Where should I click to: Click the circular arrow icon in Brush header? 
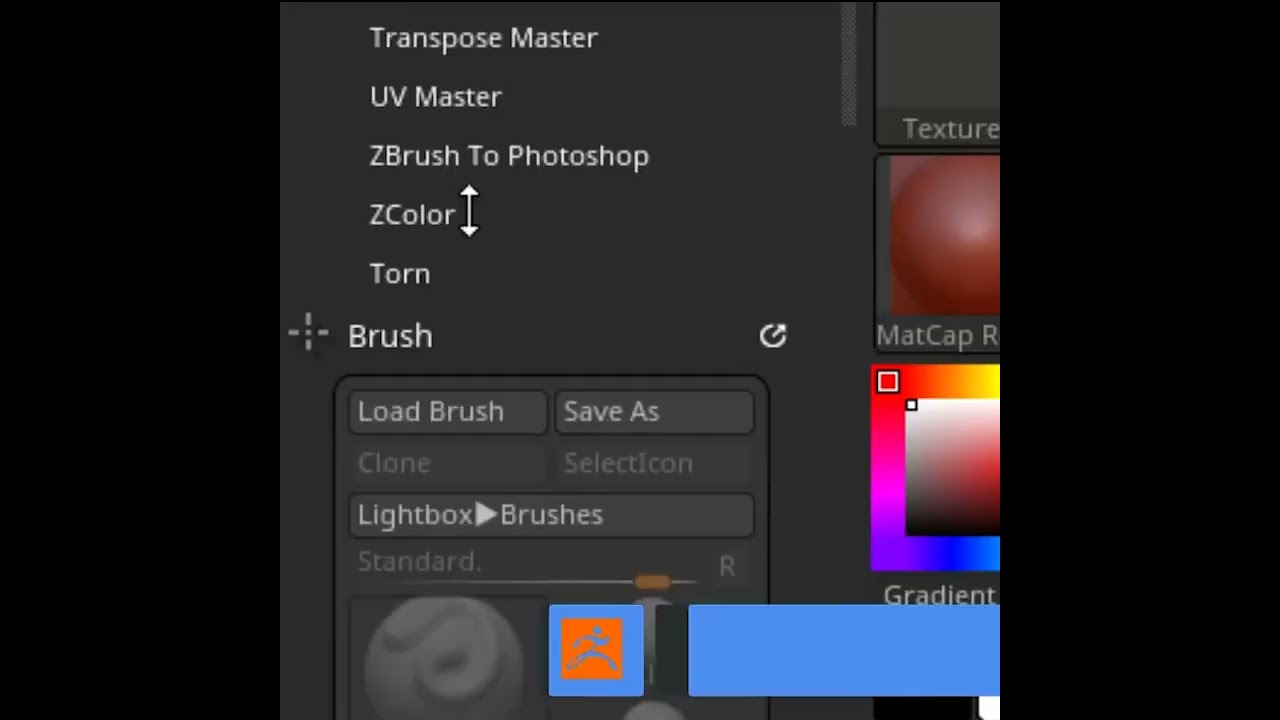point(772,336)
